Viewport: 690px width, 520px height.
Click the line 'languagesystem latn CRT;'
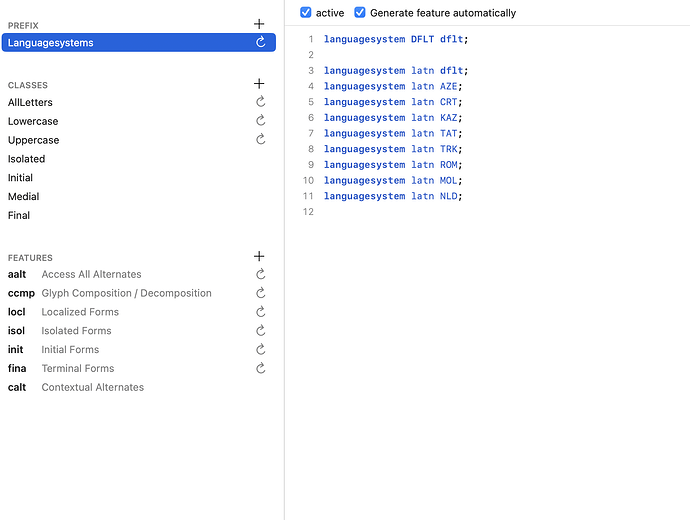click(x=393, y=102)
